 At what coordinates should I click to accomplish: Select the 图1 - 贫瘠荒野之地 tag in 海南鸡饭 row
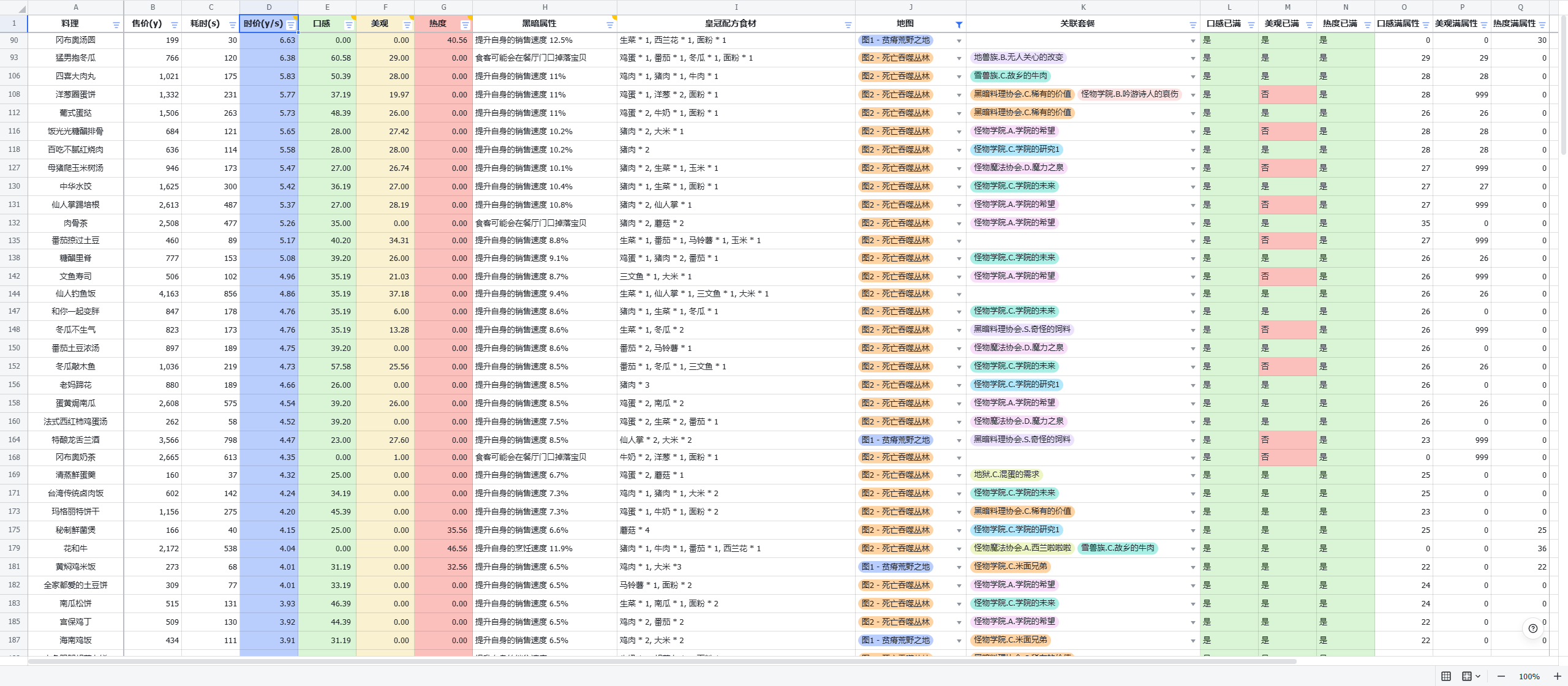895,640
